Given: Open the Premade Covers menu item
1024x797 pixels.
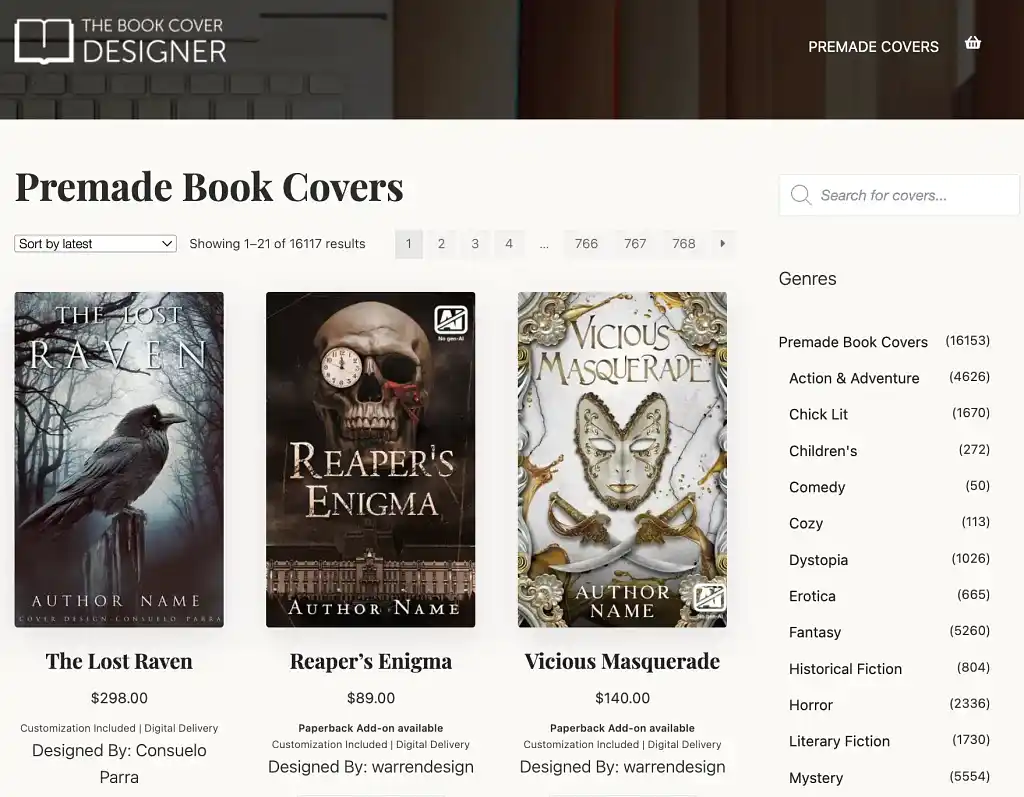Looking at the screenshot, I should [873, 47].
